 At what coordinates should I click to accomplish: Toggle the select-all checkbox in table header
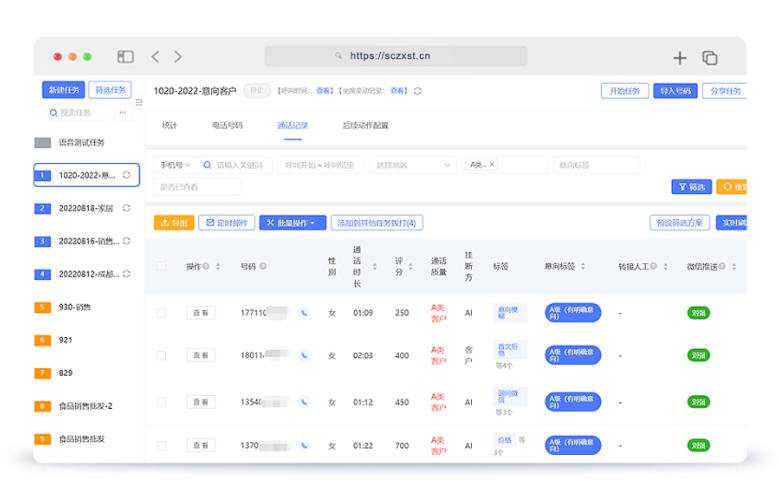161,266
